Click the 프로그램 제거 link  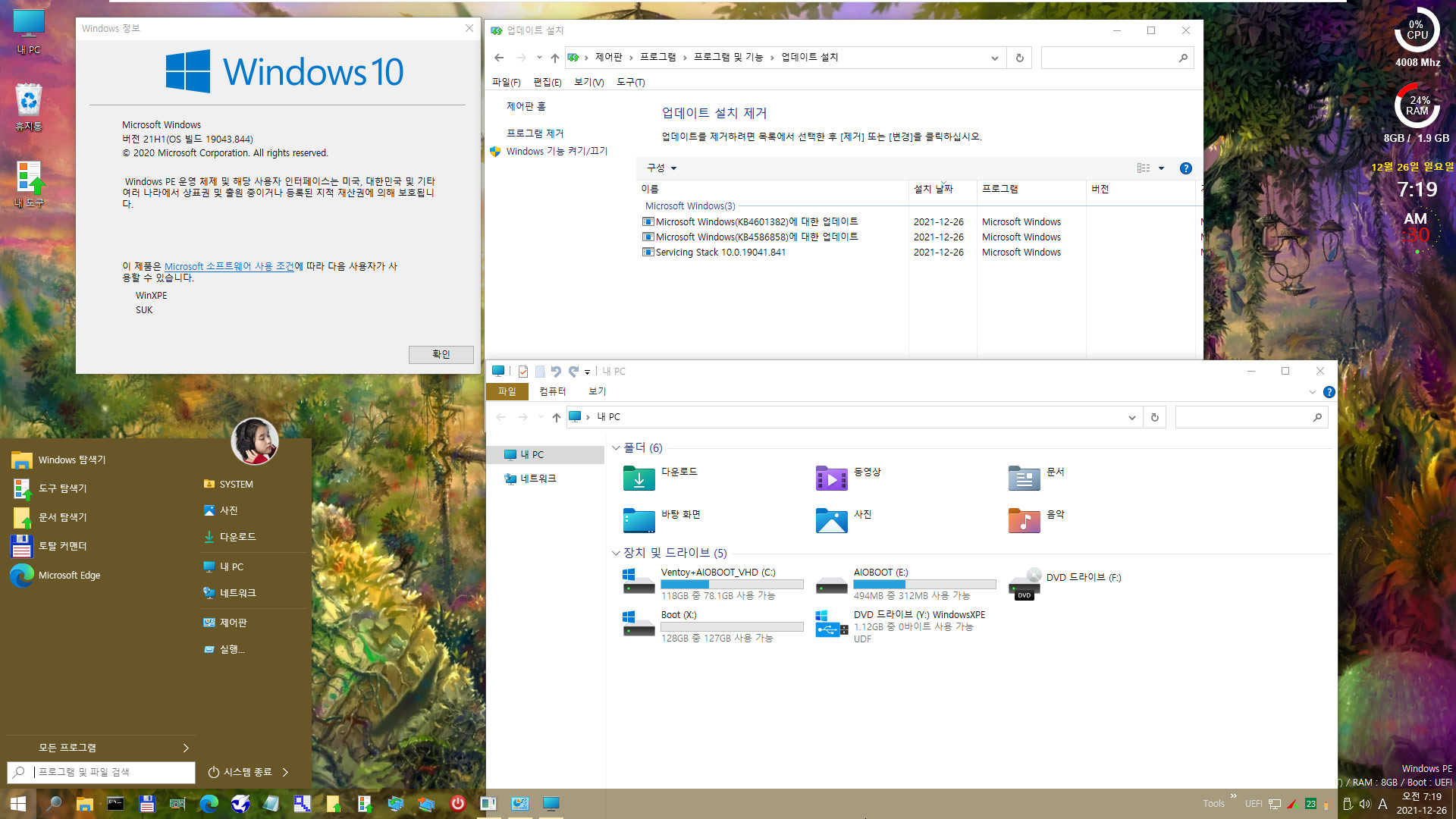tap(535, 133)
